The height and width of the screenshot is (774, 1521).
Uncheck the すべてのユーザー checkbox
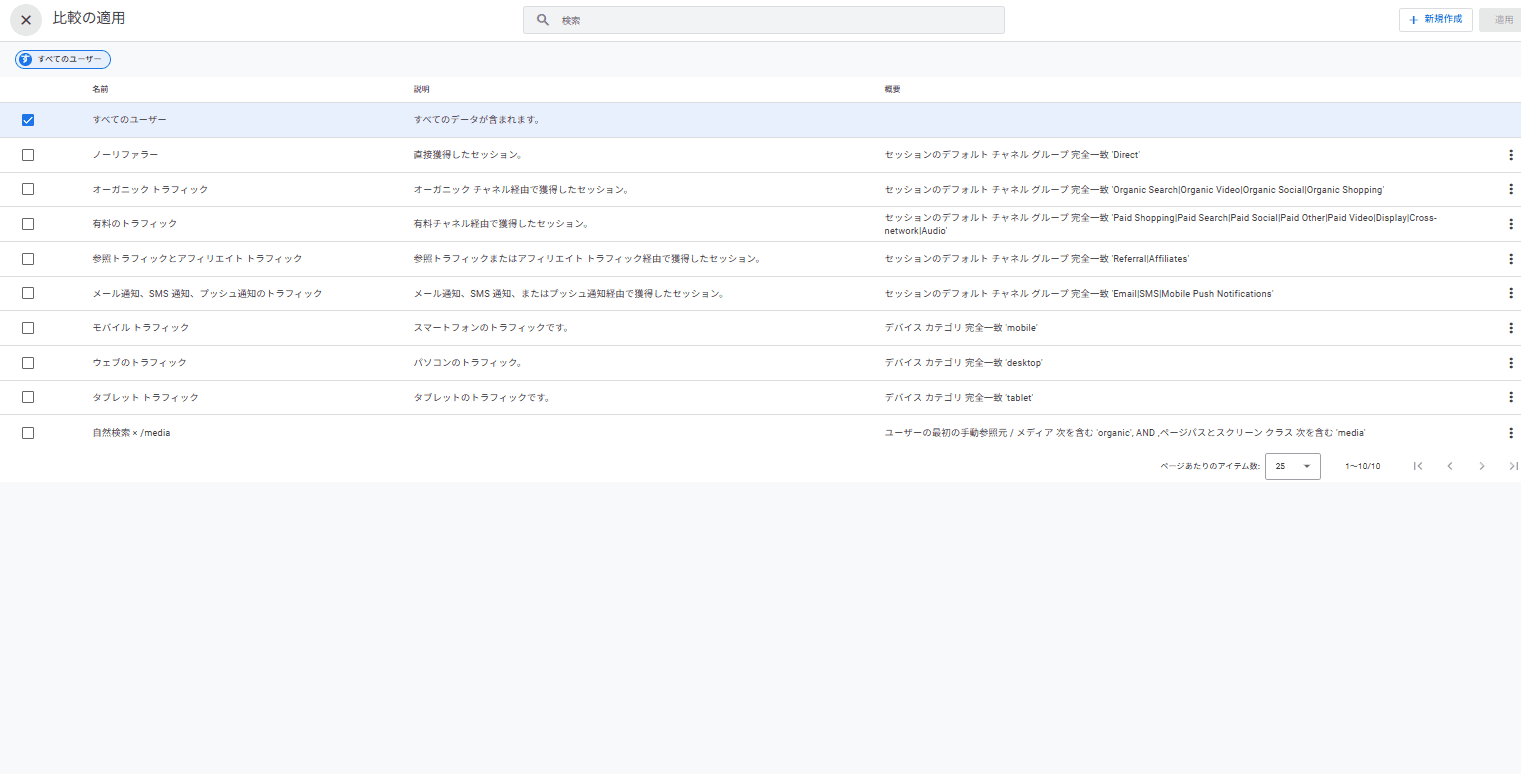(28, 120)
